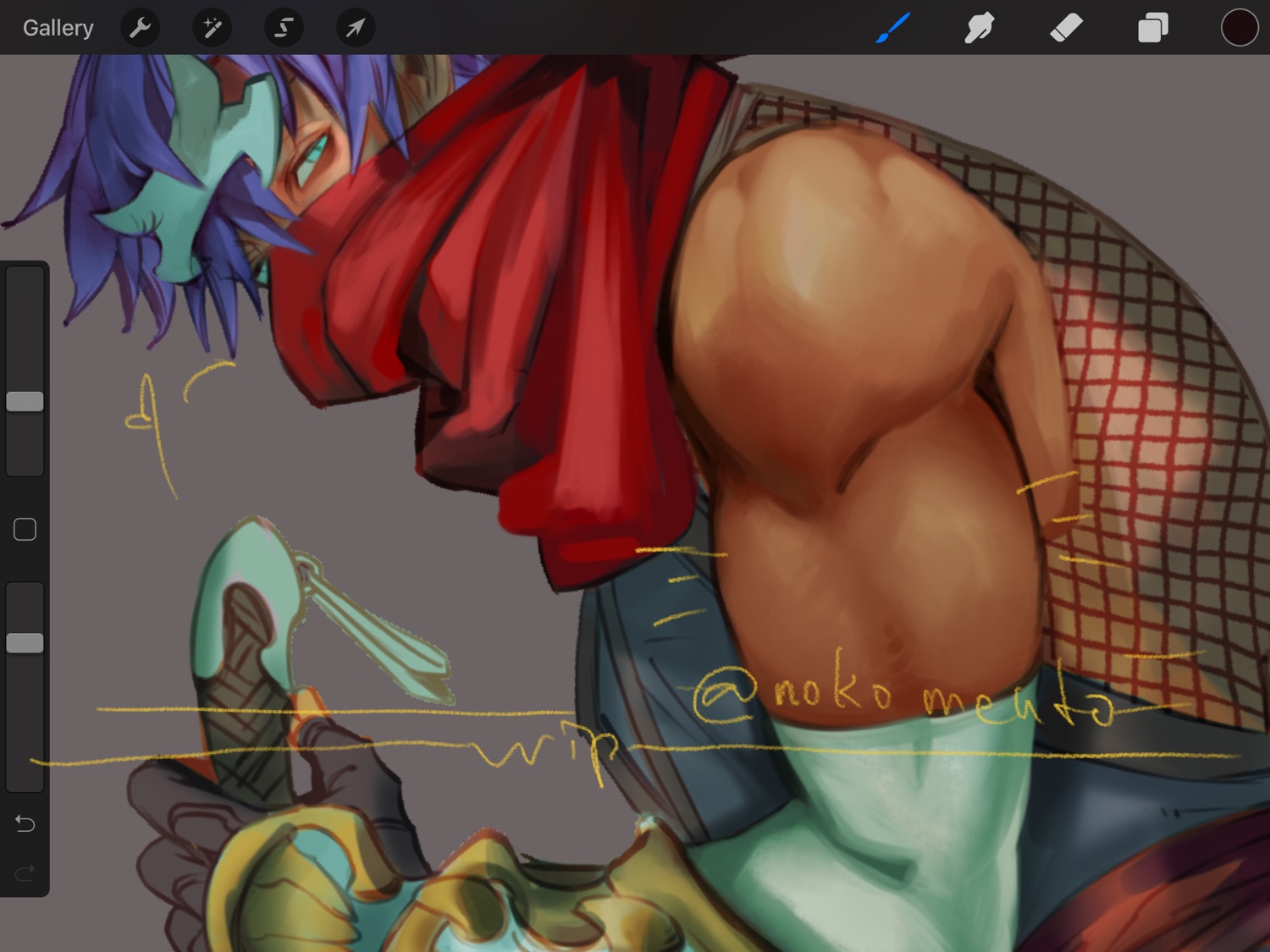Open the Layers panel
The width and height of the screenshot is (1270, 952).
(1152, 28)
